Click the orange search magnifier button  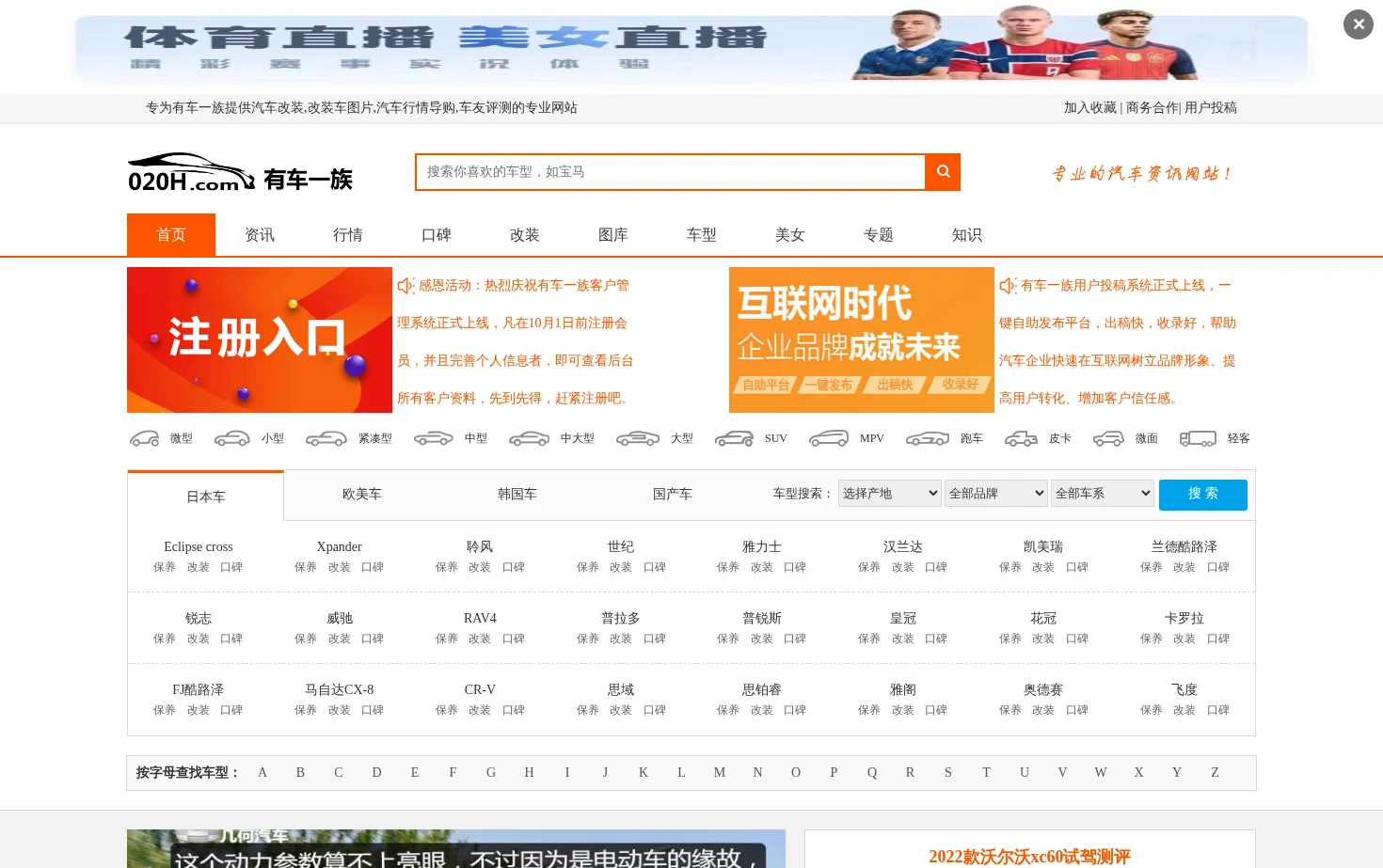tap(943, 172)
